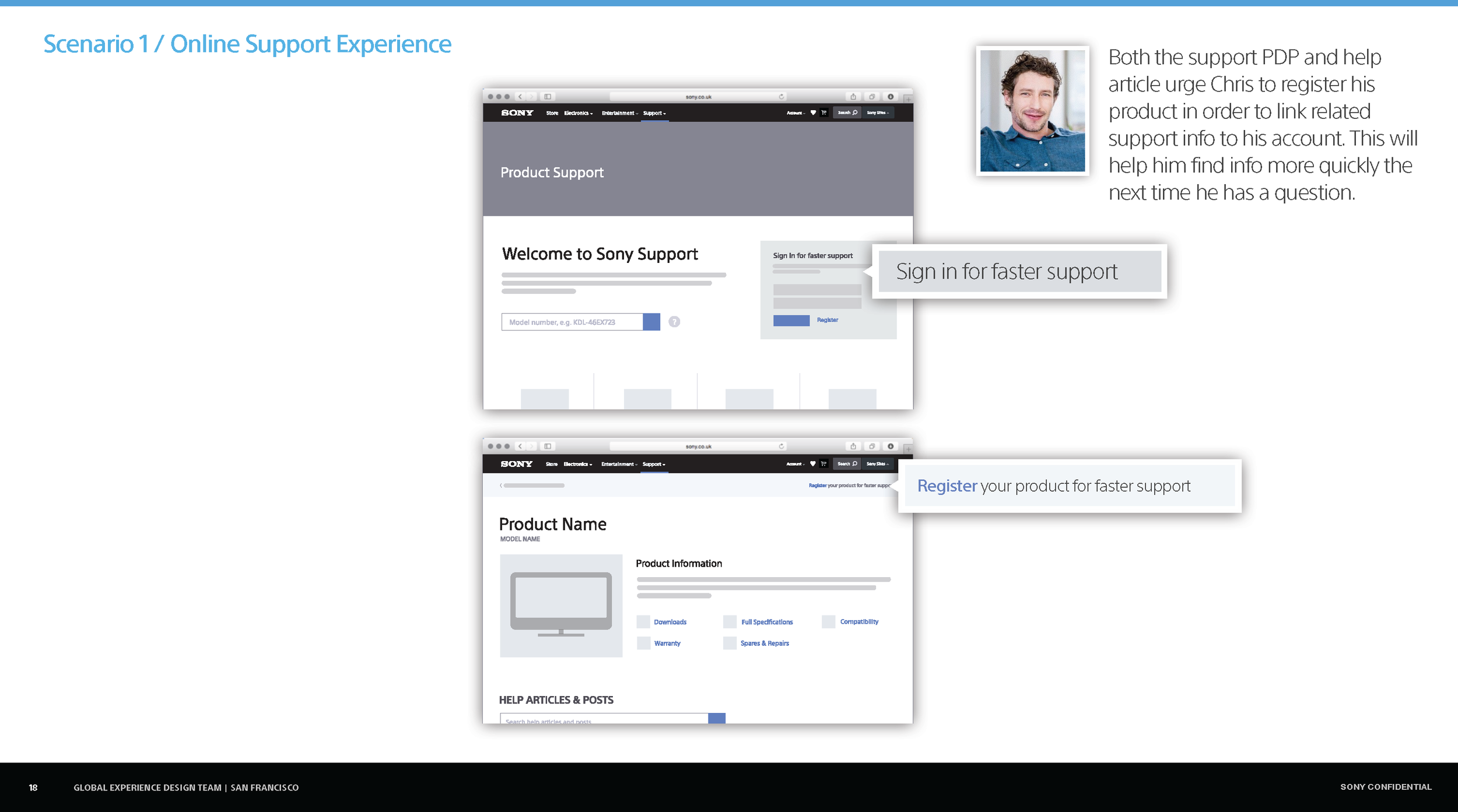Screen dimensions: 1458x812
Task: Click the 'HELP ARTICLES & POSTS' heading
Action: pyautogui.click(x=556, y=699)
